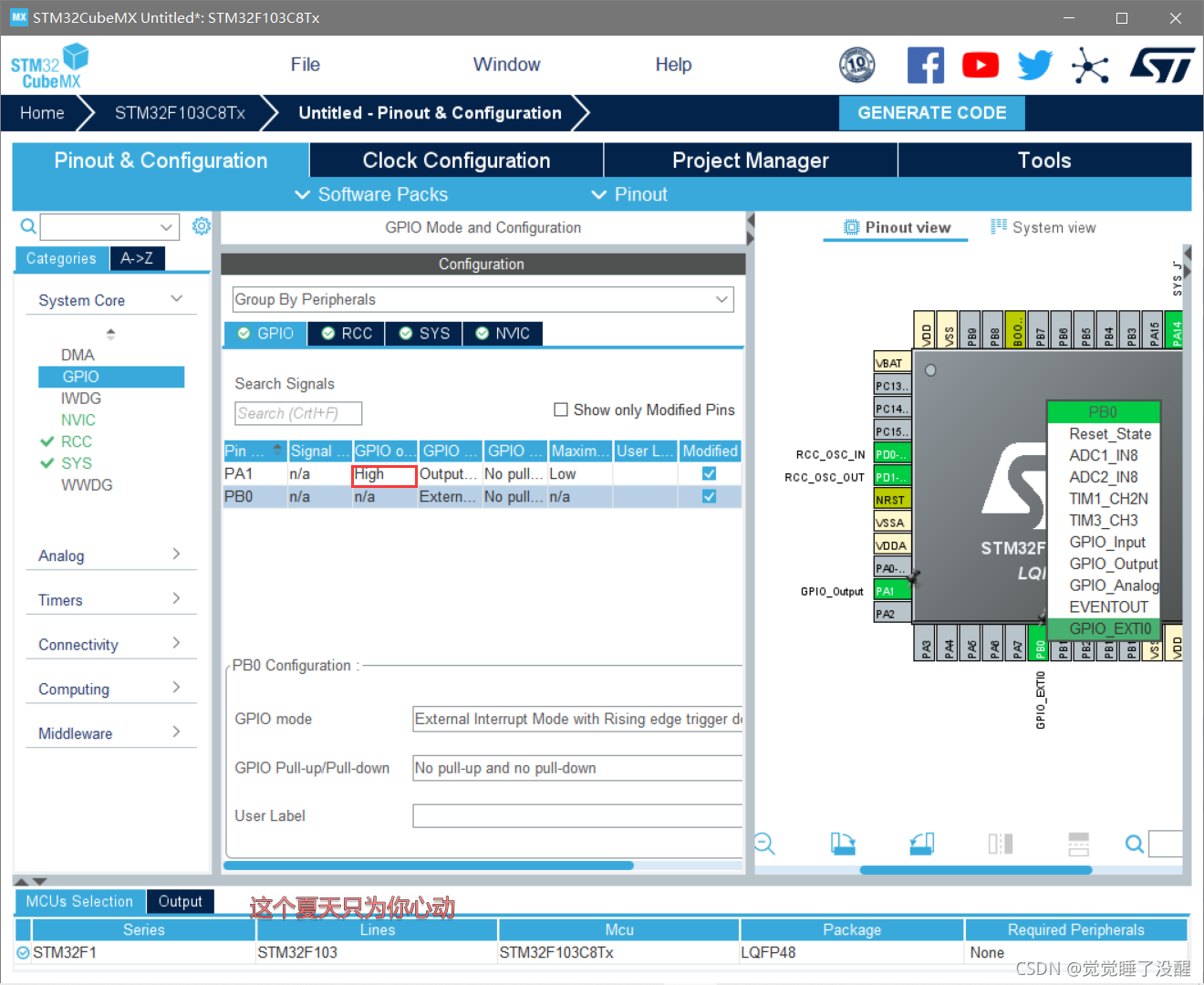The image size is (1204, 985).
Task: Toggle Modified checkbox for PB0 row
Action: click(x=709, y=496)
